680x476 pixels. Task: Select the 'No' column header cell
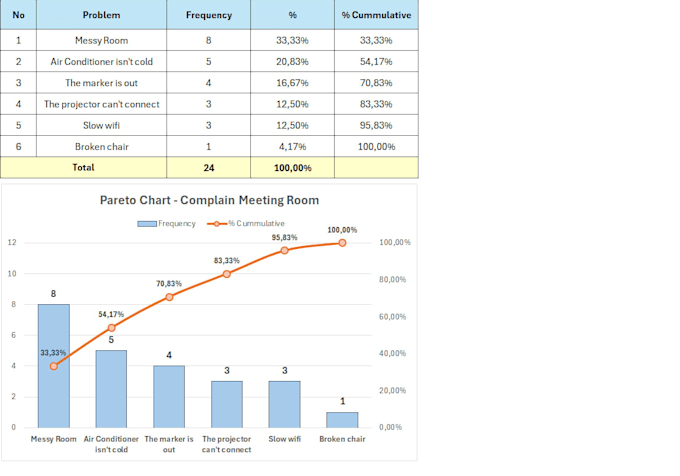coord(18,15)
